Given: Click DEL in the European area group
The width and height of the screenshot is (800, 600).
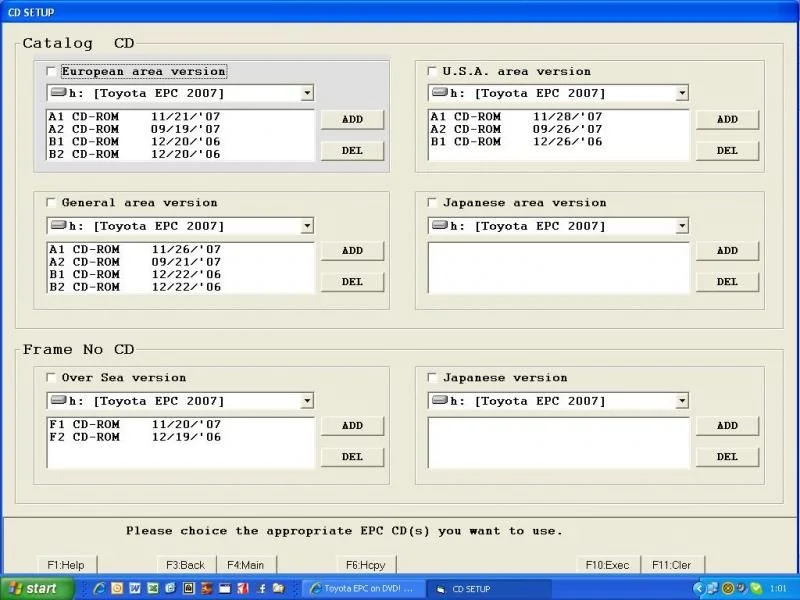Looking at the screenshot, I should 352,151.
